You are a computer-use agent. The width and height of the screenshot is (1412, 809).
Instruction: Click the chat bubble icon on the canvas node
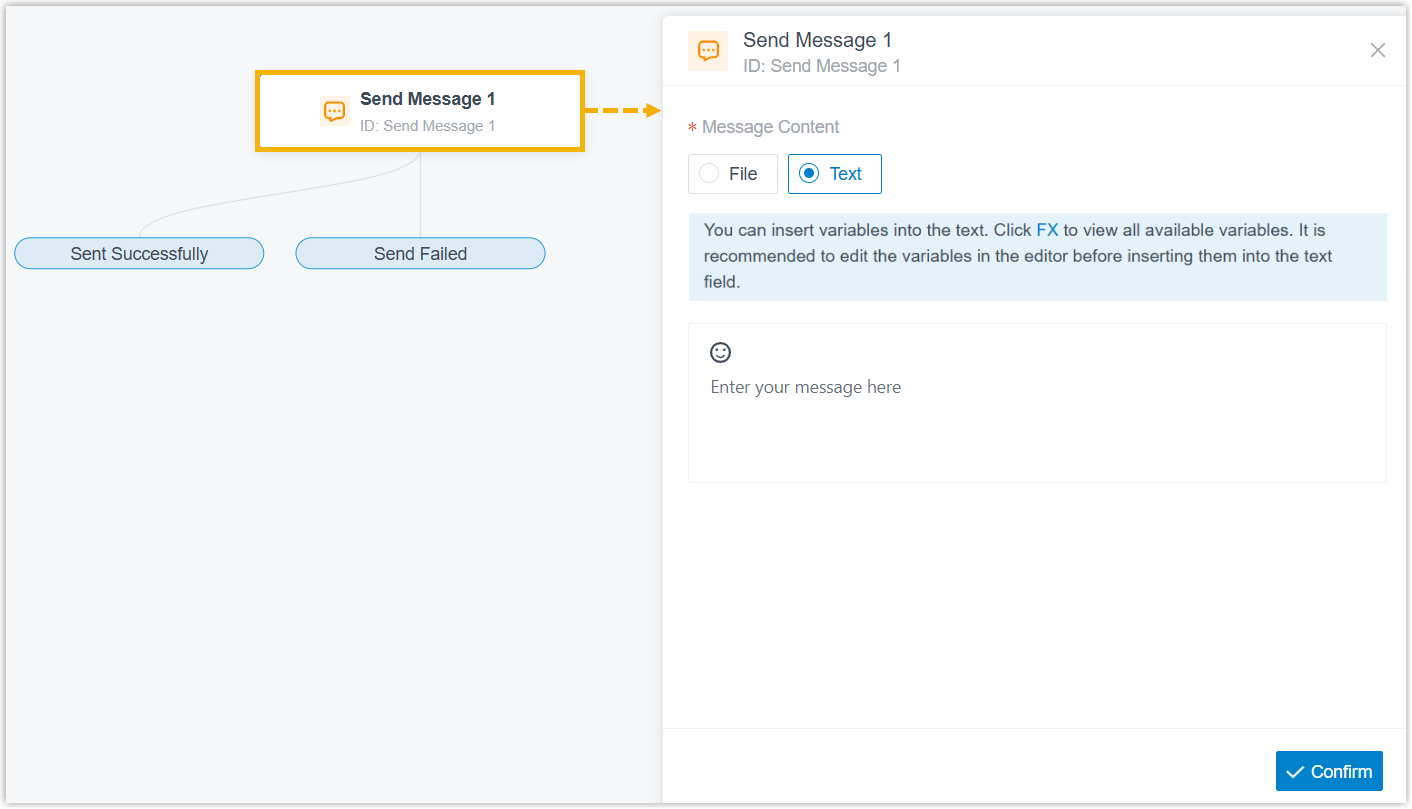click(335, 111)
